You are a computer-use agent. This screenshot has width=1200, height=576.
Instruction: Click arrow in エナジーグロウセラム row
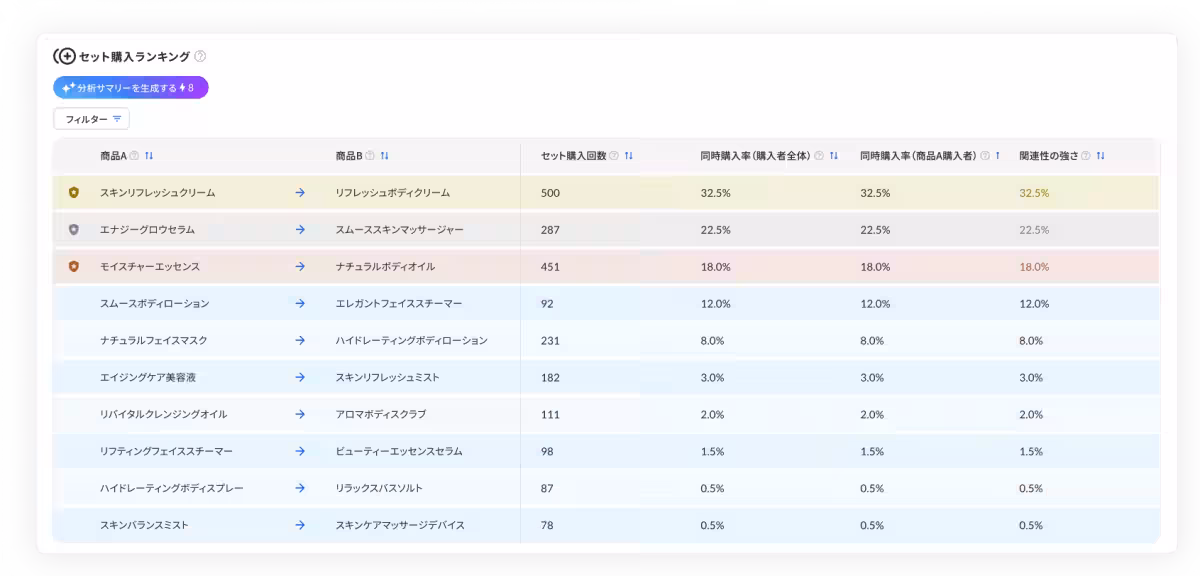point(300,229)
